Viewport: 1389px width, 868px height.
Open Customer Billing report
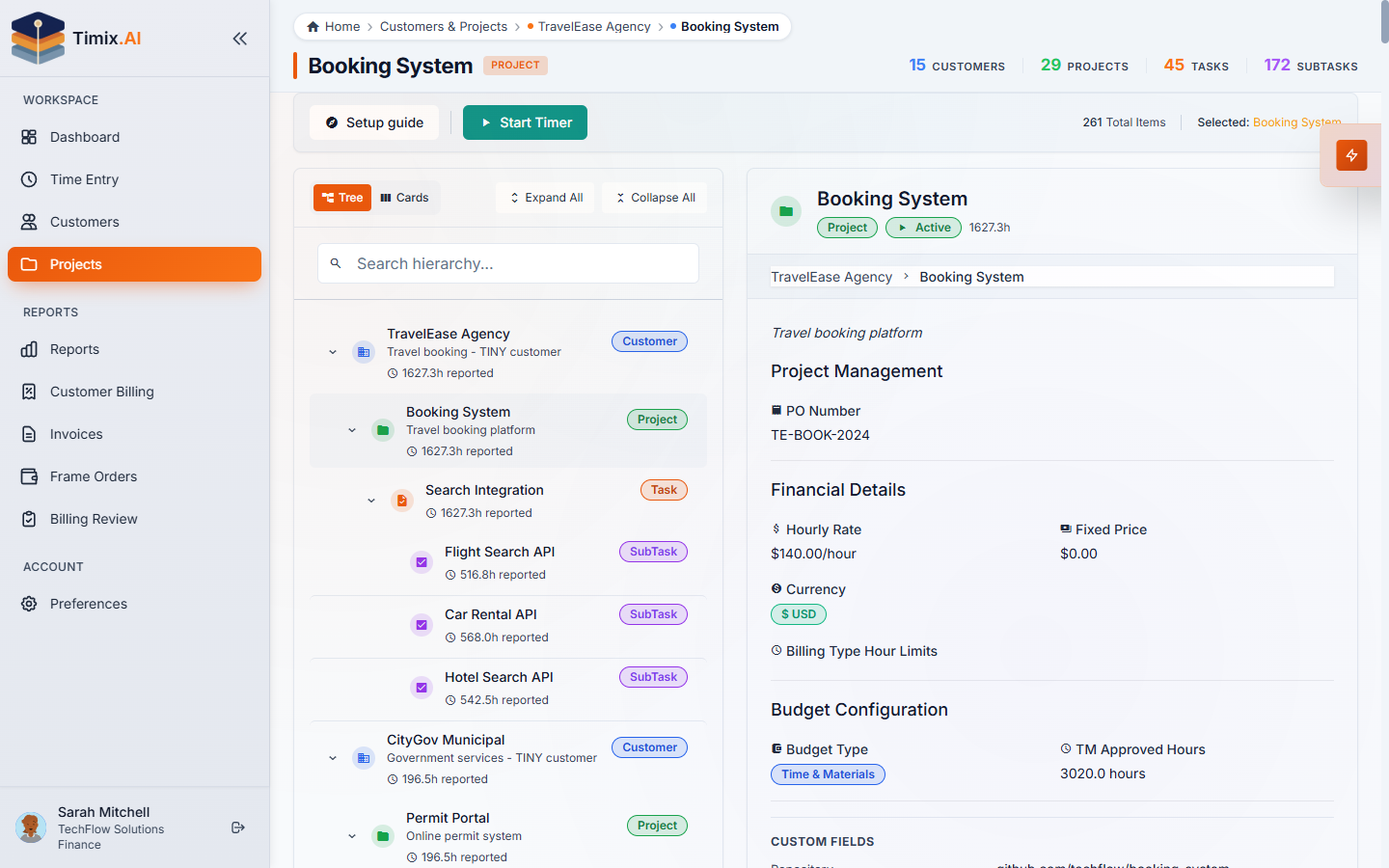(x=134, y=392)
